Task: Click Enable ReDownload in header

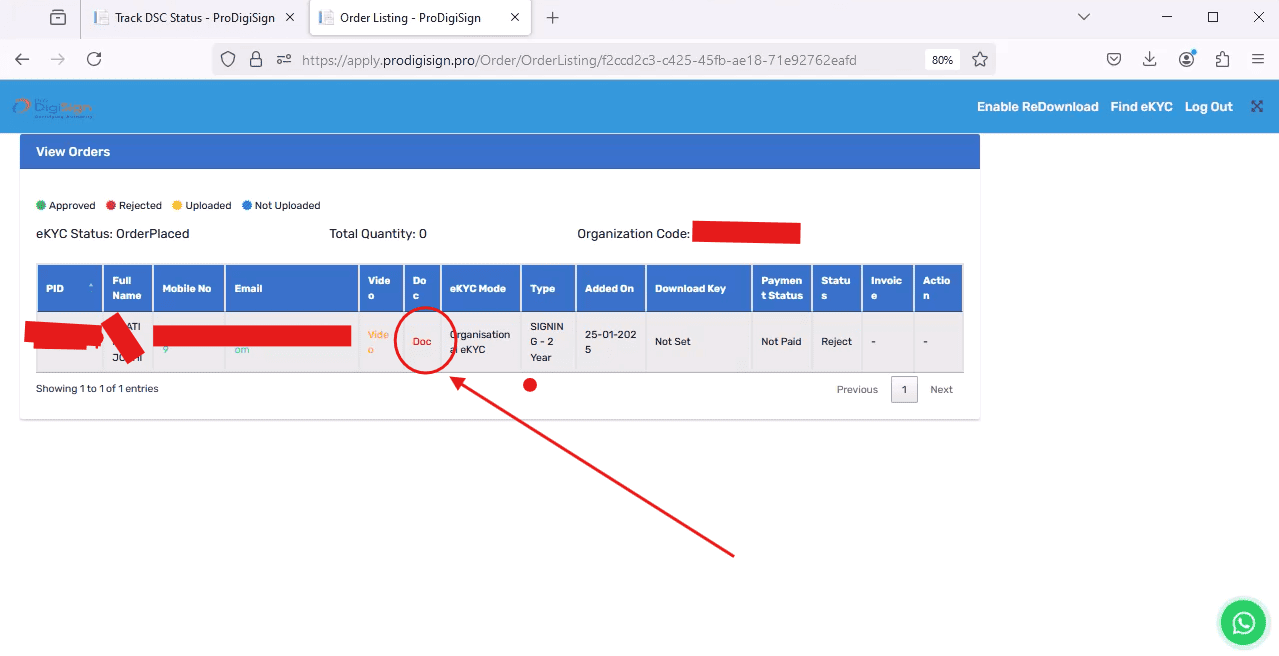Action: tap(1037, 107)
